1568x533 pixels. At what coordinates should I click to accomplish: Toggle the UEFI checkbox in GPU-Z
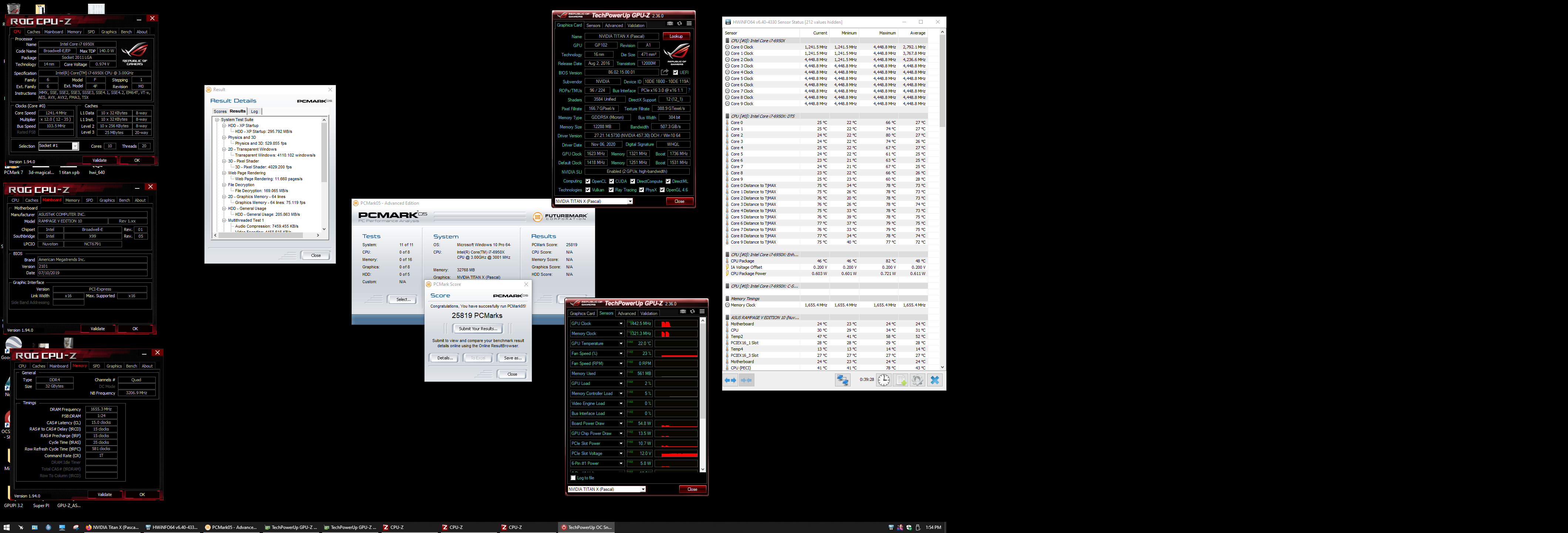675,73
